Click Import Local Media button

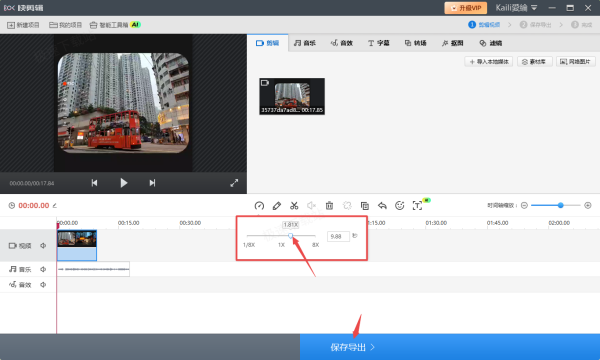click(x=489, y=62)
